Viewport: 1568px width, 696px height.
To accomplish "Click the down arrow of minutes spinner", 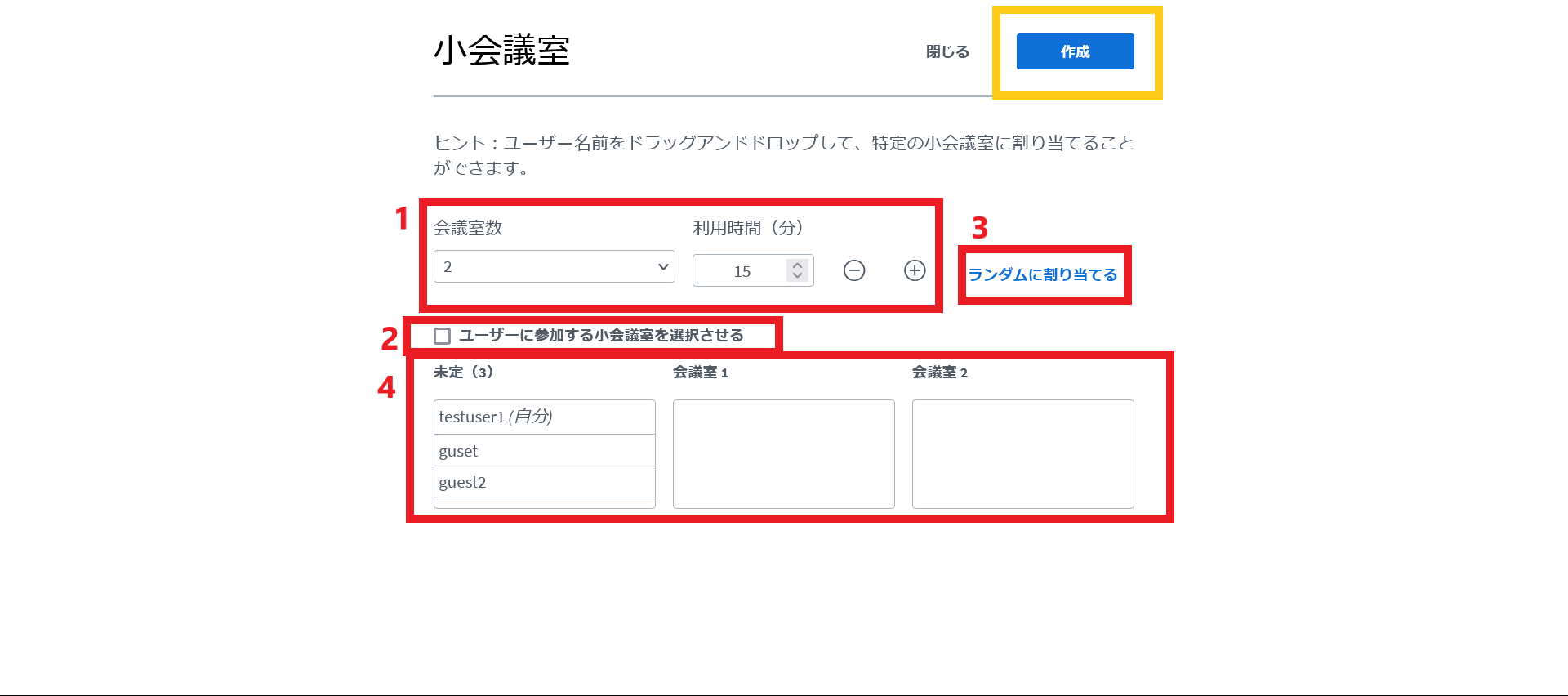I will (x=798, y=276).
